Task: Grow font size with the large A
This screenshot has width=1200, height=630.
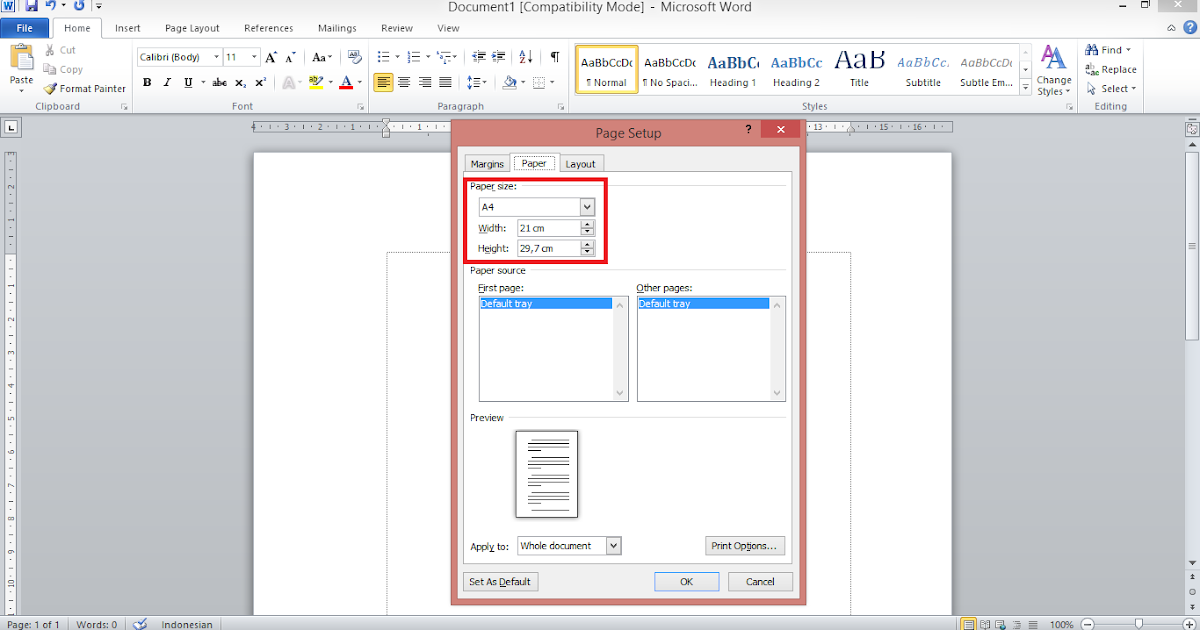Action: tap(271, 57)
